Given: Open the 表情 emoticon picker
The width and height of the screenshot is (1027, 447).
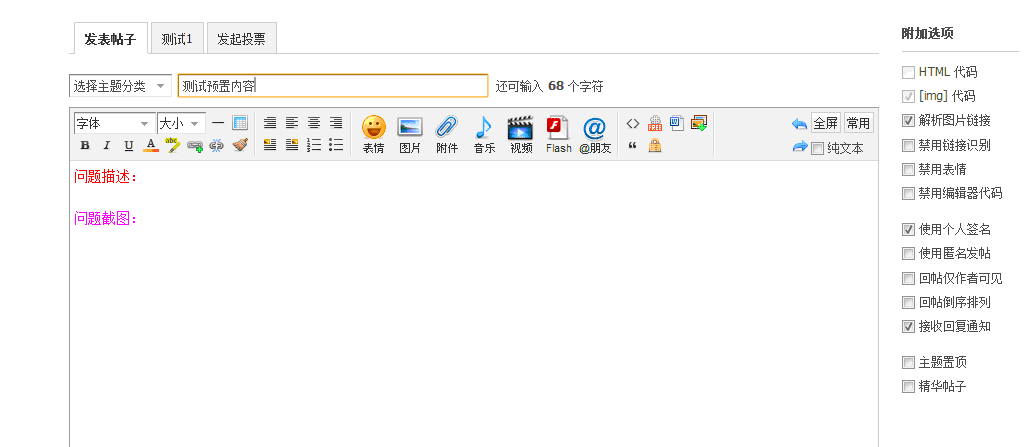Looking at the screenshot, I should coord(374,134).
